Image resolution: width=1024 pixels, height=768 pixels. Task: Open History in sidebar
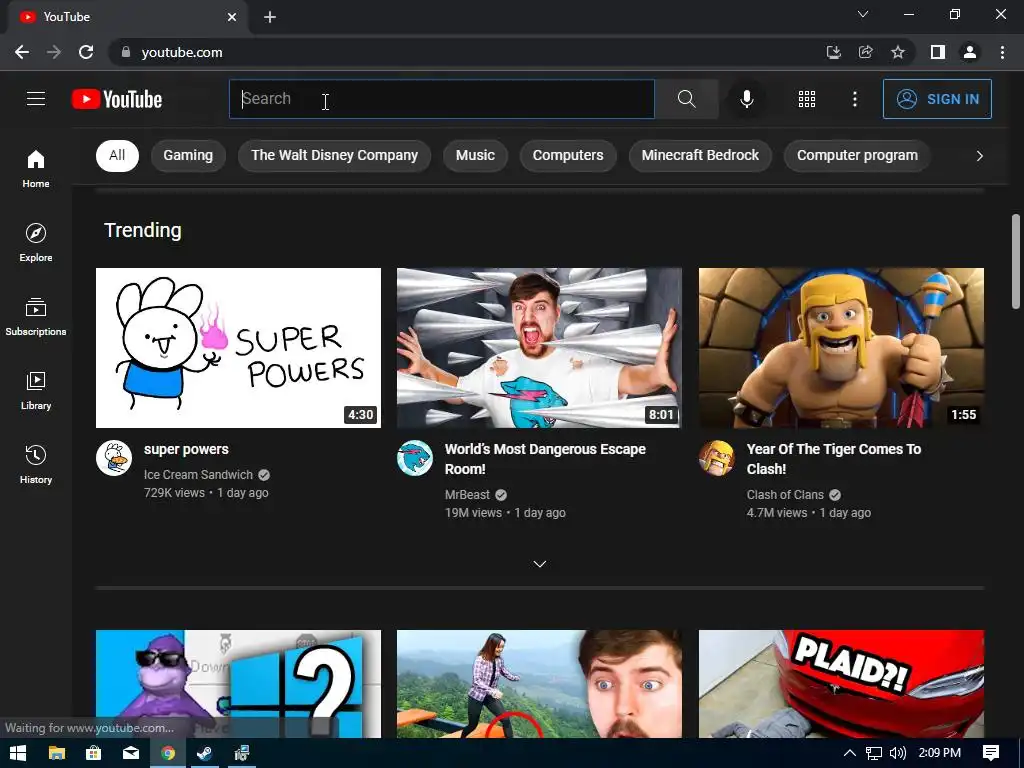click(36, 464)
